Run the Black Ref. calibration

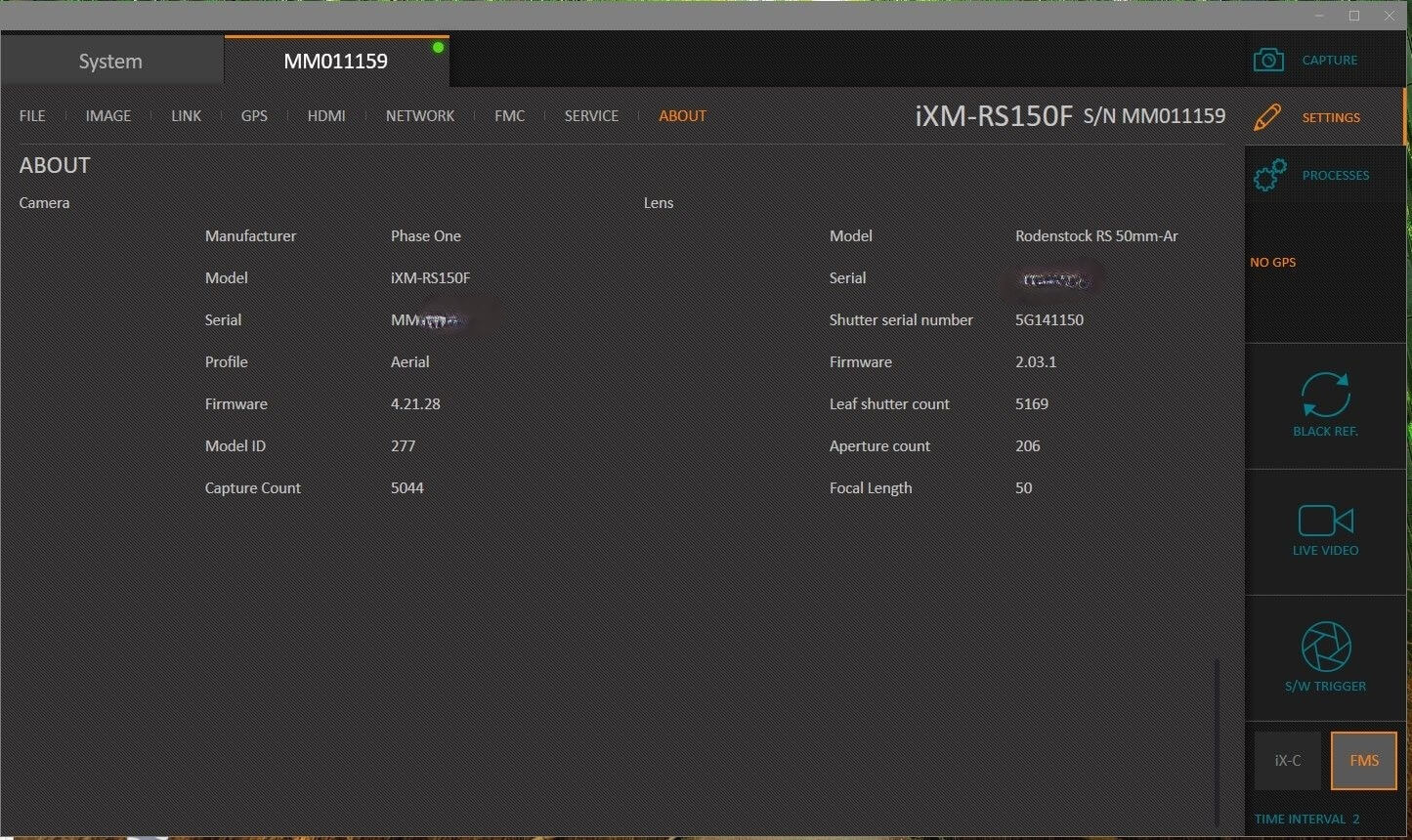[1325, 404]
